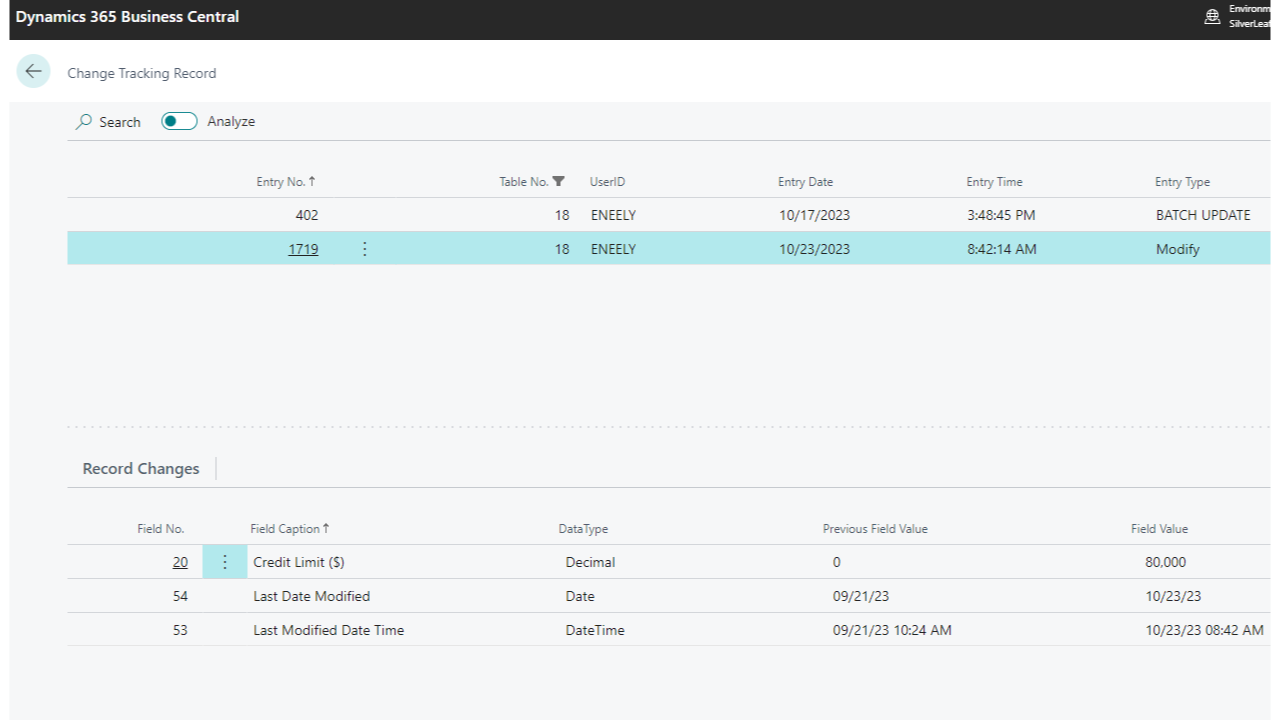The height and width of the screenshot is (720, 1280).
Task: Click Dynamics 365 Business Central title
Action: pyautogui.click(x=127, y=17)
